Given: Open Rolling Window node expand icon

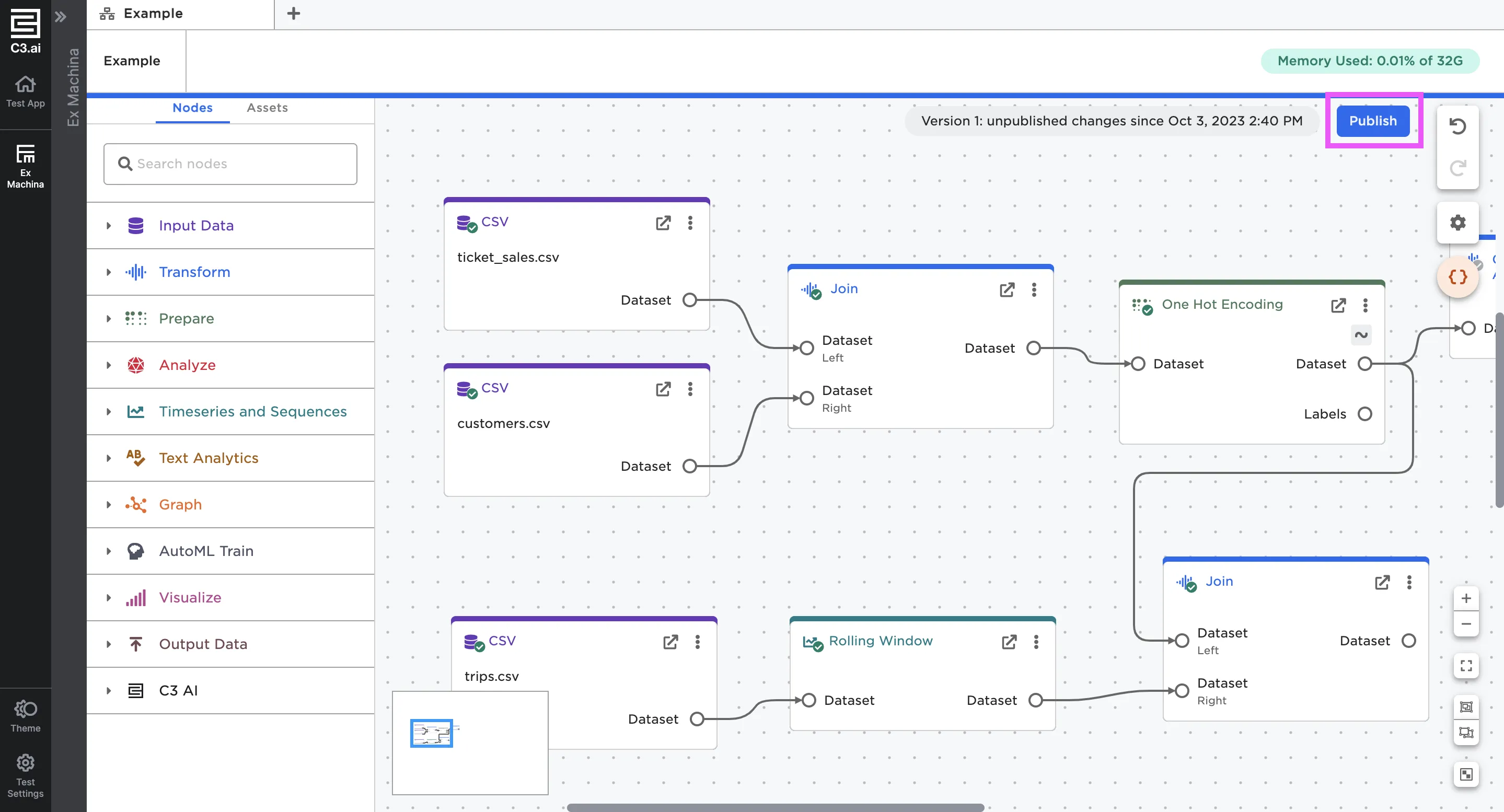Looking at the screenshot, I should pyautogui.click(x=1009, y=642).
